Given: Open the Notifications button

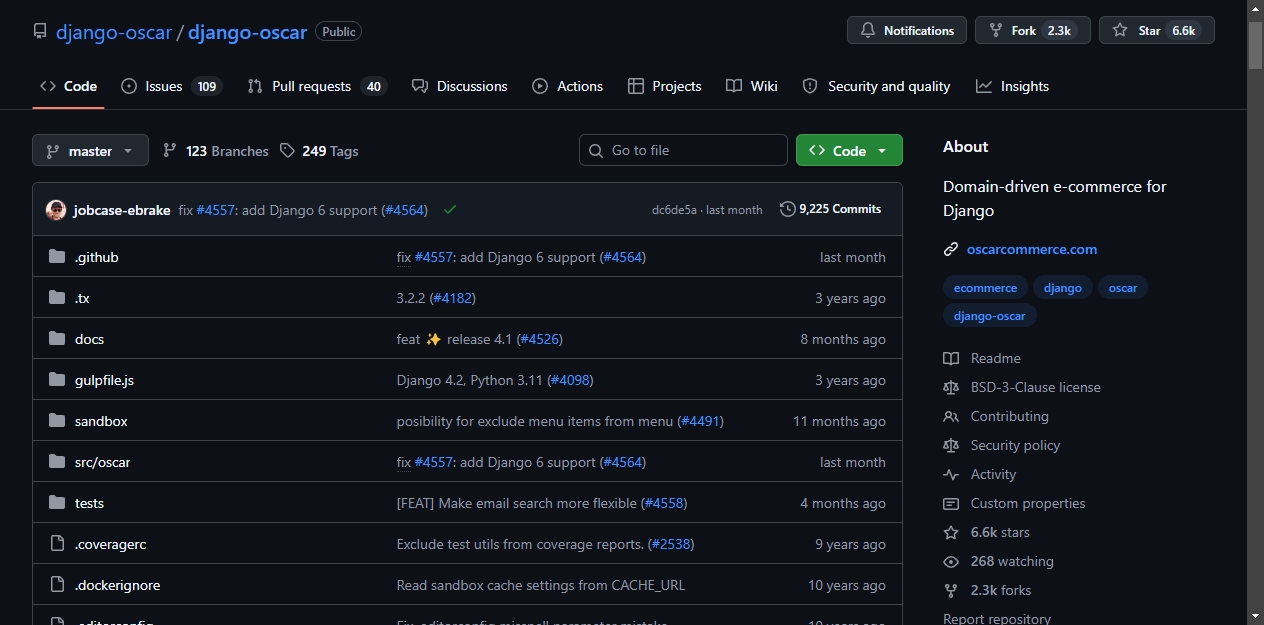Looking at the screenshot, I should (907, 30).
